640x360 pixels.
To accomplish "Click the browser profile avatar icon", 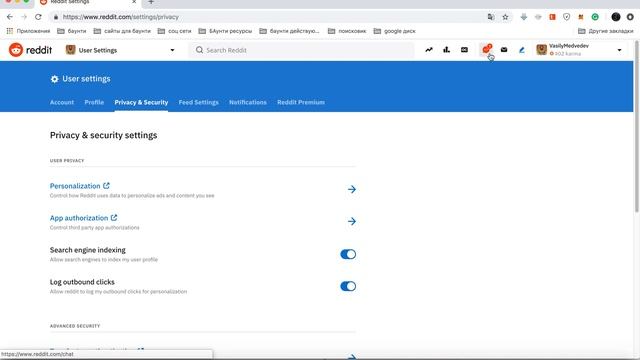I will point(616,17).
